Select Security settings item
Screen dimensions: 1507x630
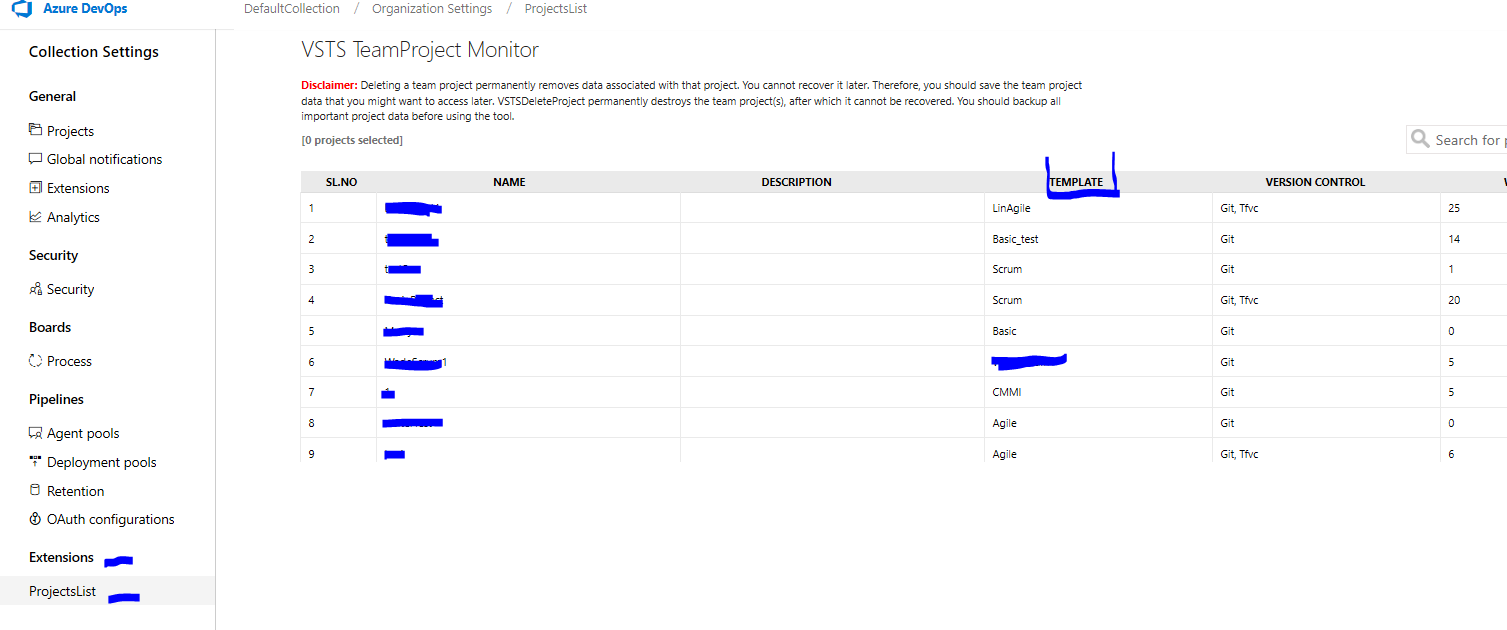pos(70,289)
